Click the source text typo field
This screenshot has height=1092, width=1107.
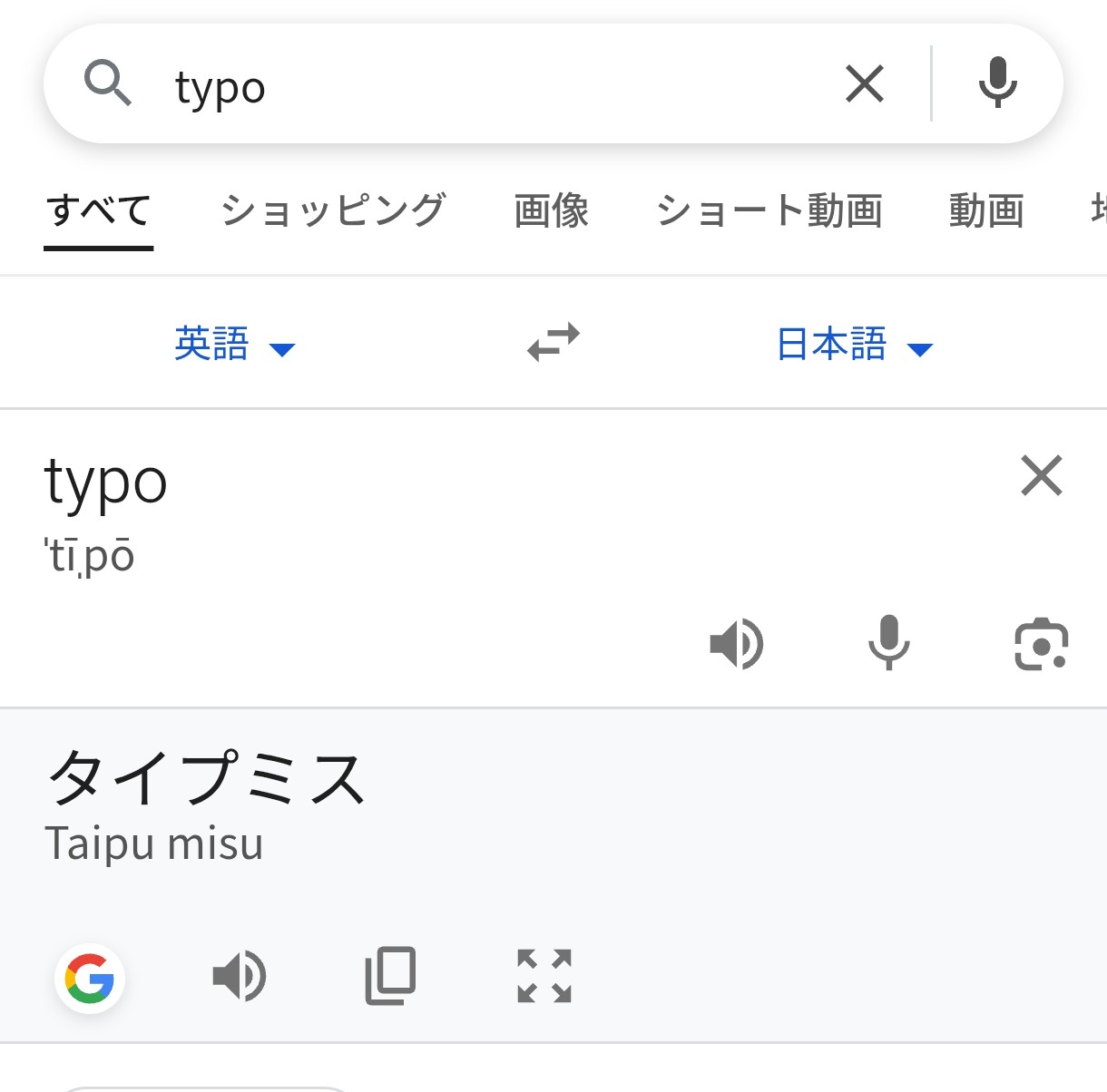[x=454, y=481]
